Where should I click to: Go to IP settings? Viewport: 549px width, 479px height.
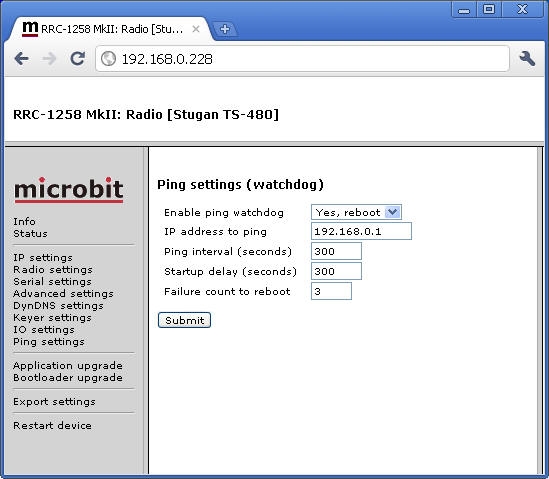point(43,258)
